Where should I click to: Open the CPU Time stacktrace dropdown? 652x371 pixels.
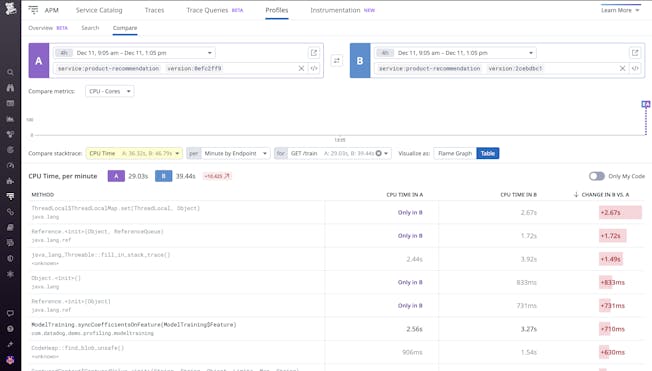134,153
